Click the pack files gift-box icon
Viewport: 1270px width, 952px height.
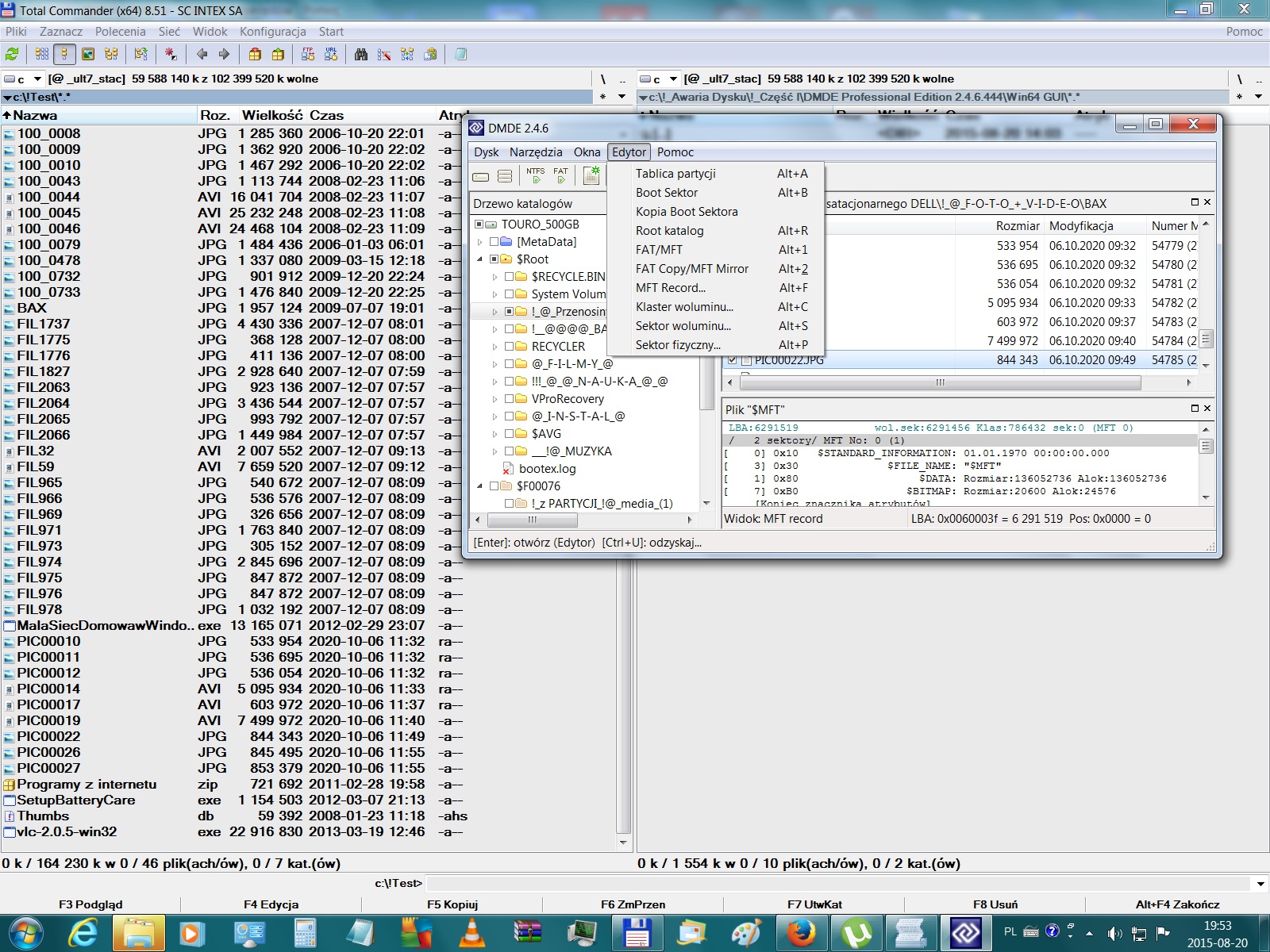coord(255,54)
